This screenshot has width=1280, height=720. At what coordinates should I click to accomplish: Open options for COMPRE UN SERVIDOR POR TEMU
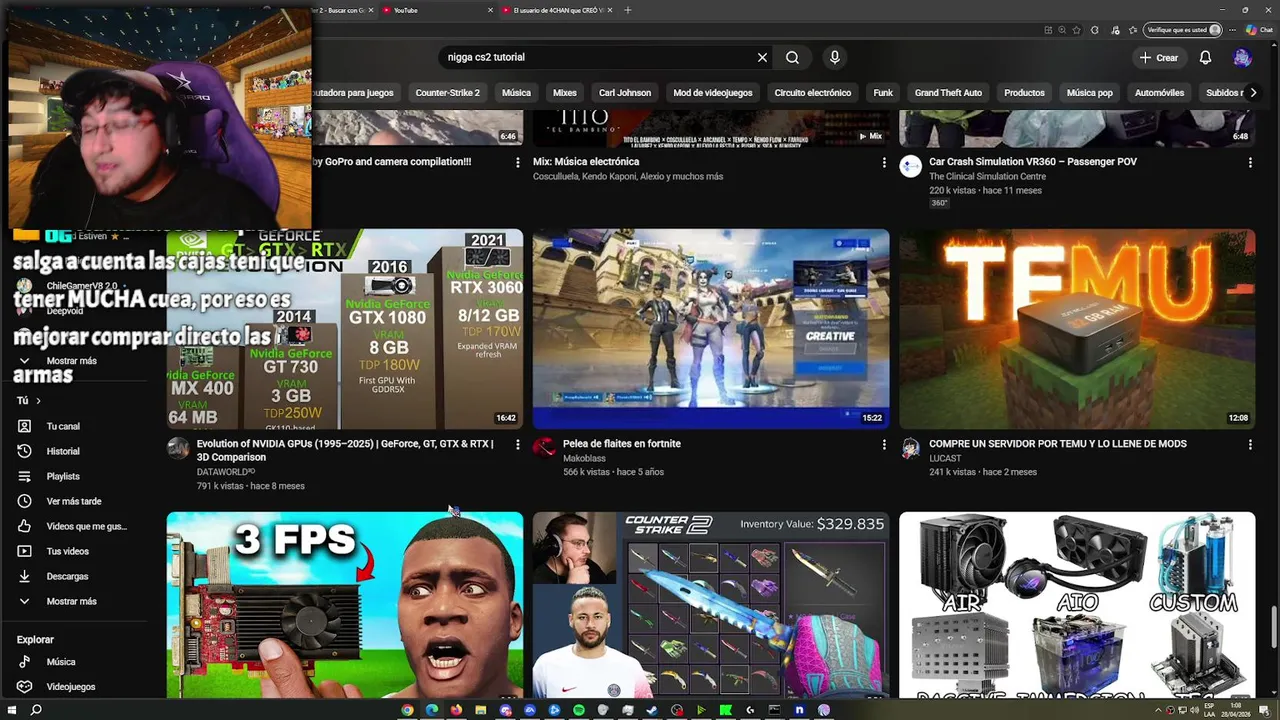click(1250, 444)
